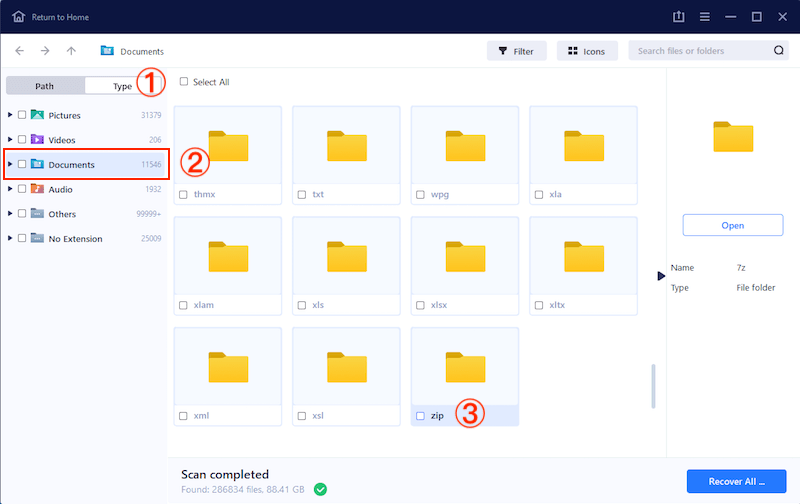800x504 pixels.
Task: Click the No Extension category icon
Action: coord(37,238)
